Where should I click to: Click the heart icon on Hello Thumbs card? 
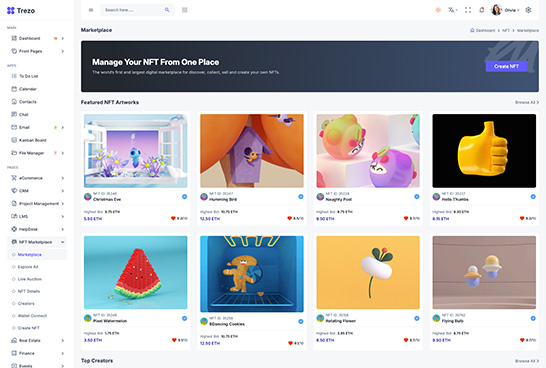coord(522,218)
